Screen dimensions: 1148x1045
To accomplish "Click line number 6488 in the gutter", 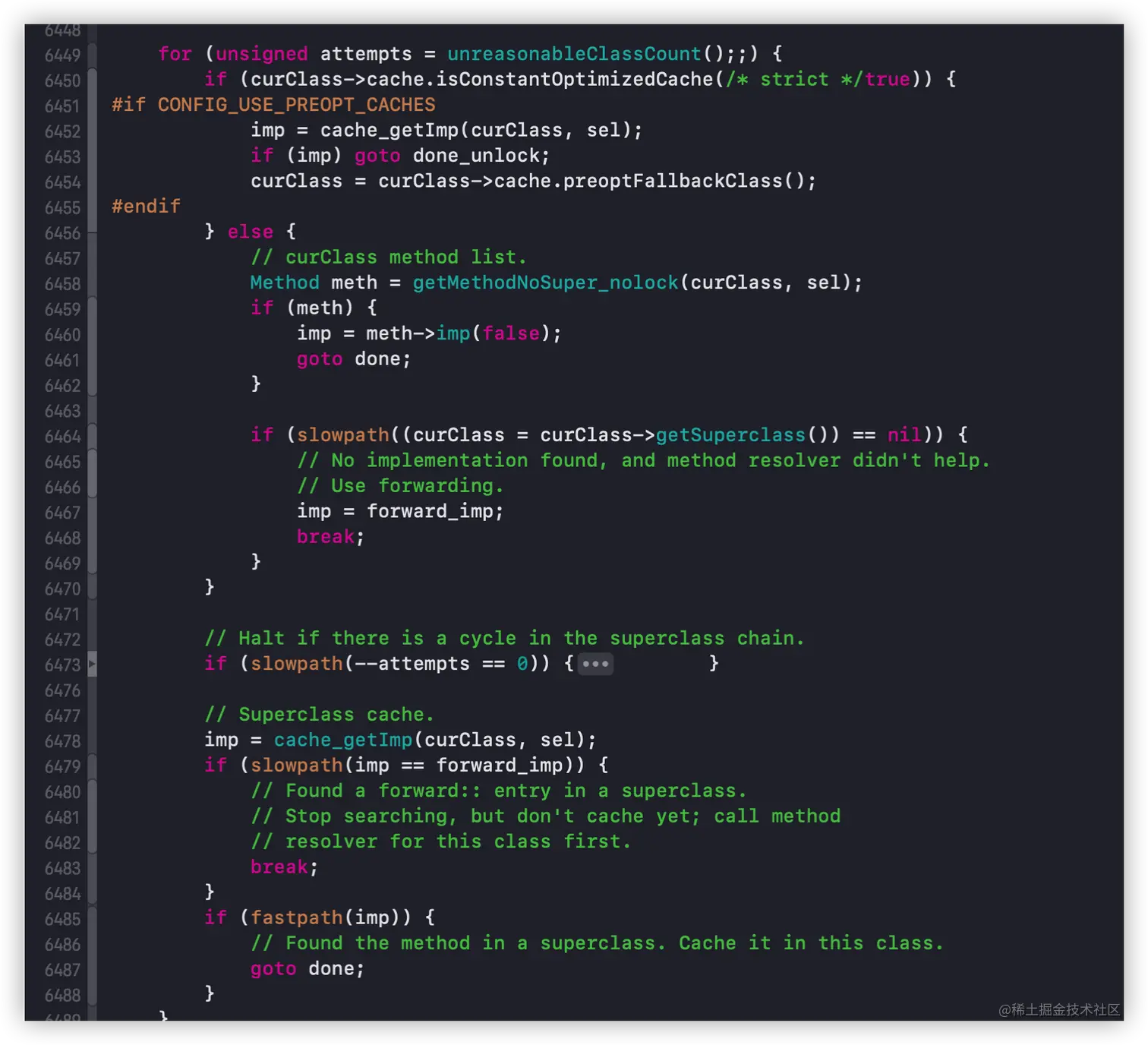I will click(x=62, y=996).
